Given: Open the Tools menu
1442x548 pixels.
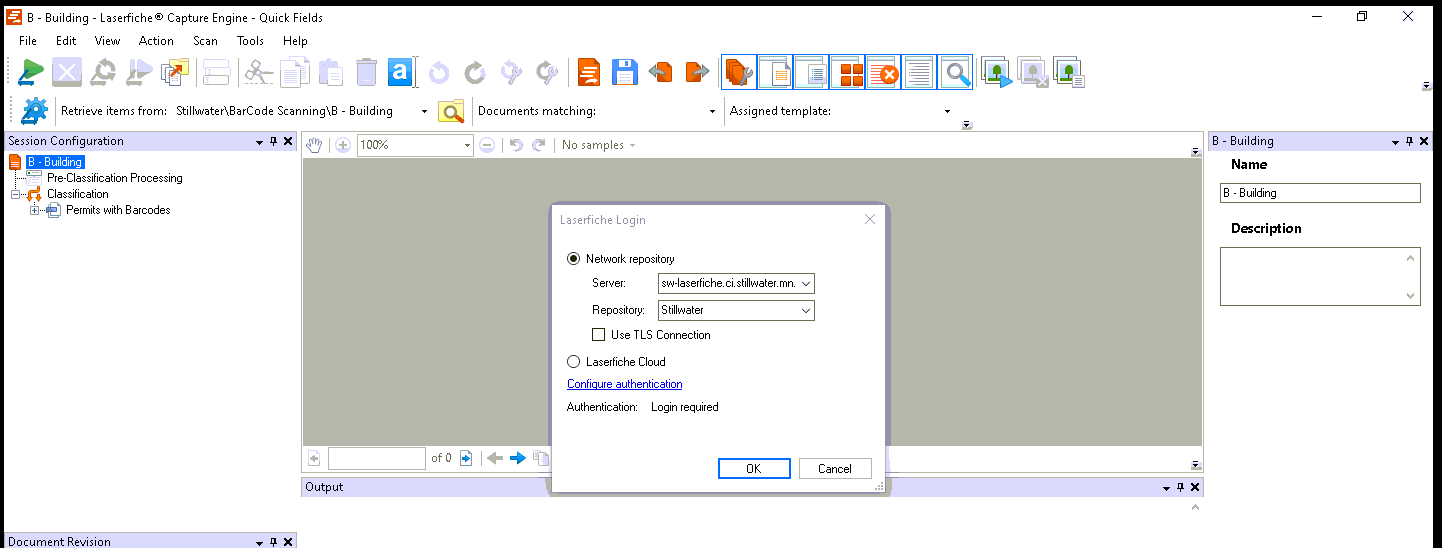Looking at the screenshot, I should point(251,41).
